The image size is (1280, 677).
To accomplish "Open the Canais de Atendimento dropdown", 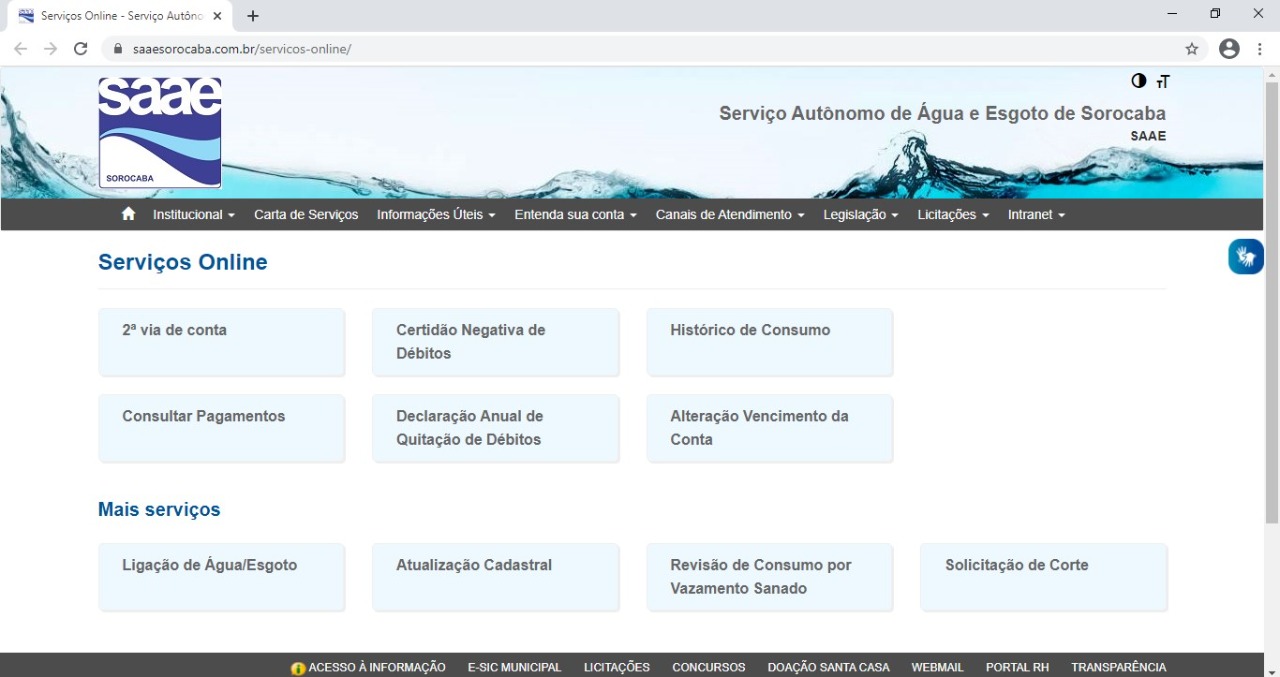I will point(729,215).
